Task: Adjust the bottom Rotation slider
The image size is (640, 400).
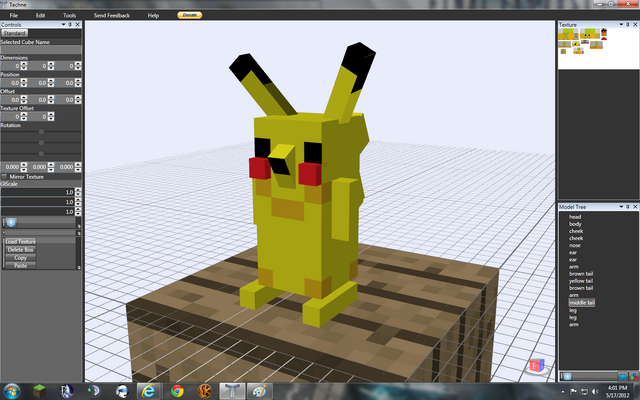Action: 41,153
